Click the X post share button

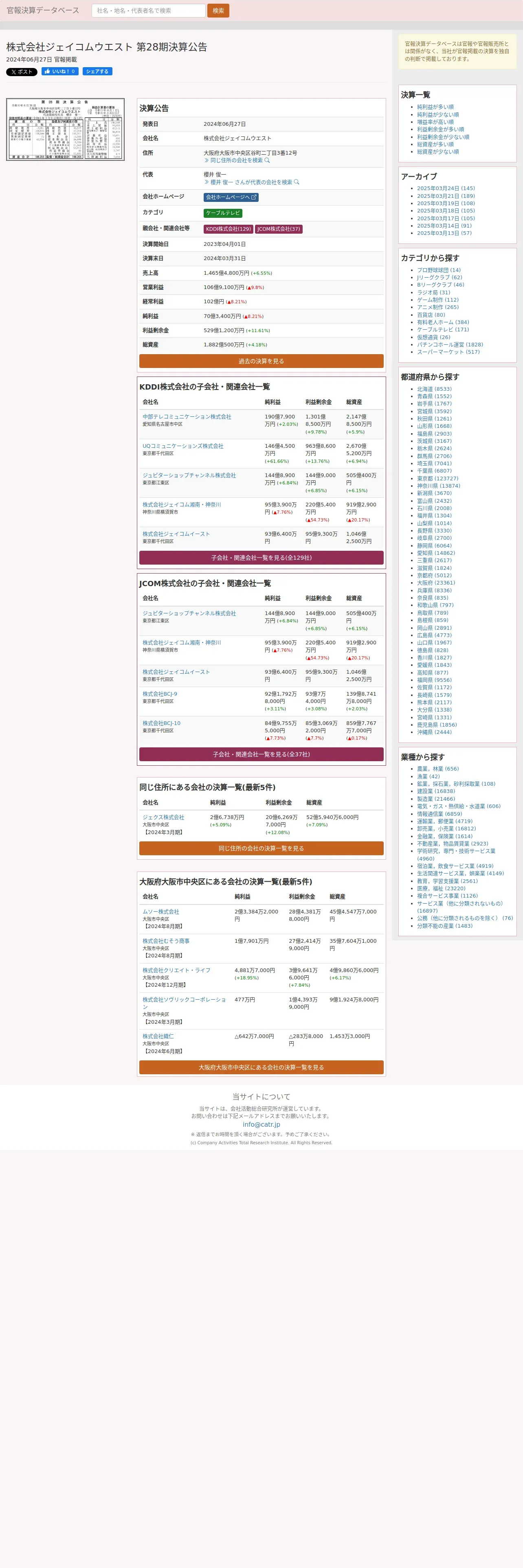[x=22, y=72]
